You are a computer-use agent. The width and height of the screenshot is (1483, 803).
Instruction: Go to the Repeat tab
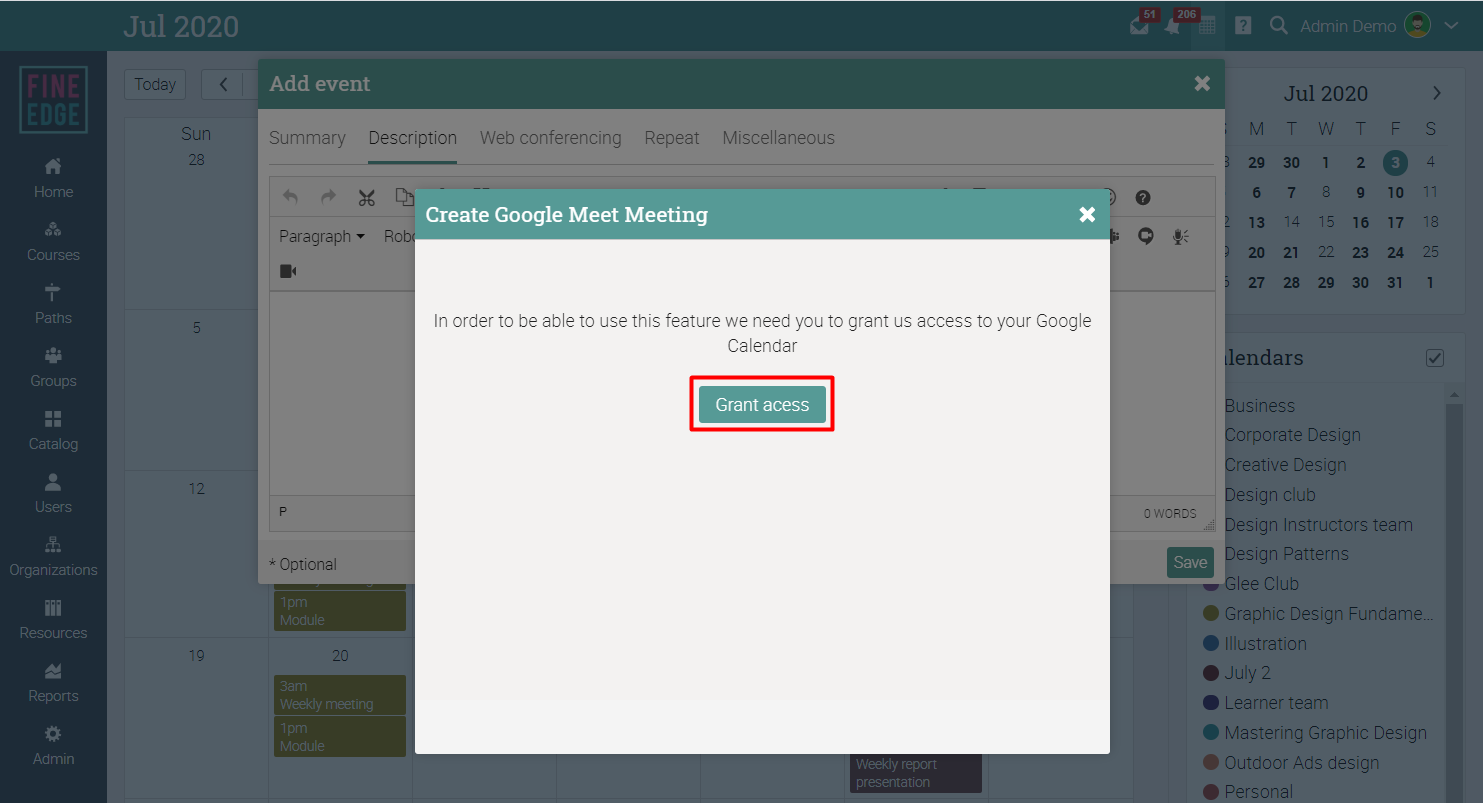pyautogui.click(x=672, y=138)
